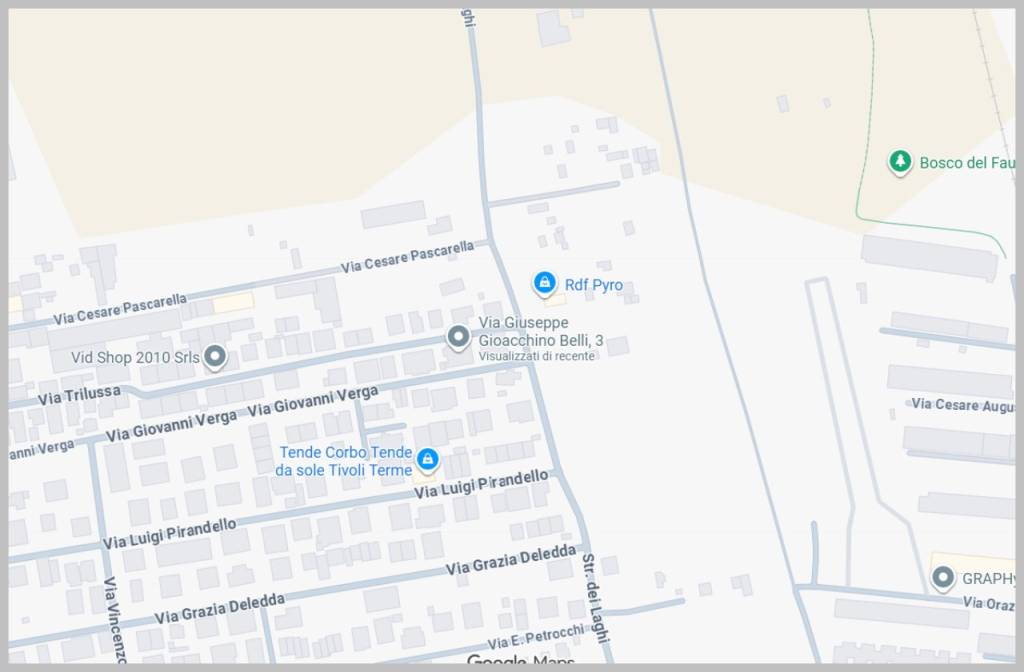Select the Str. dei Laghi road label
The width and height of the screenshot is (1024, 672).
point(596,596)
